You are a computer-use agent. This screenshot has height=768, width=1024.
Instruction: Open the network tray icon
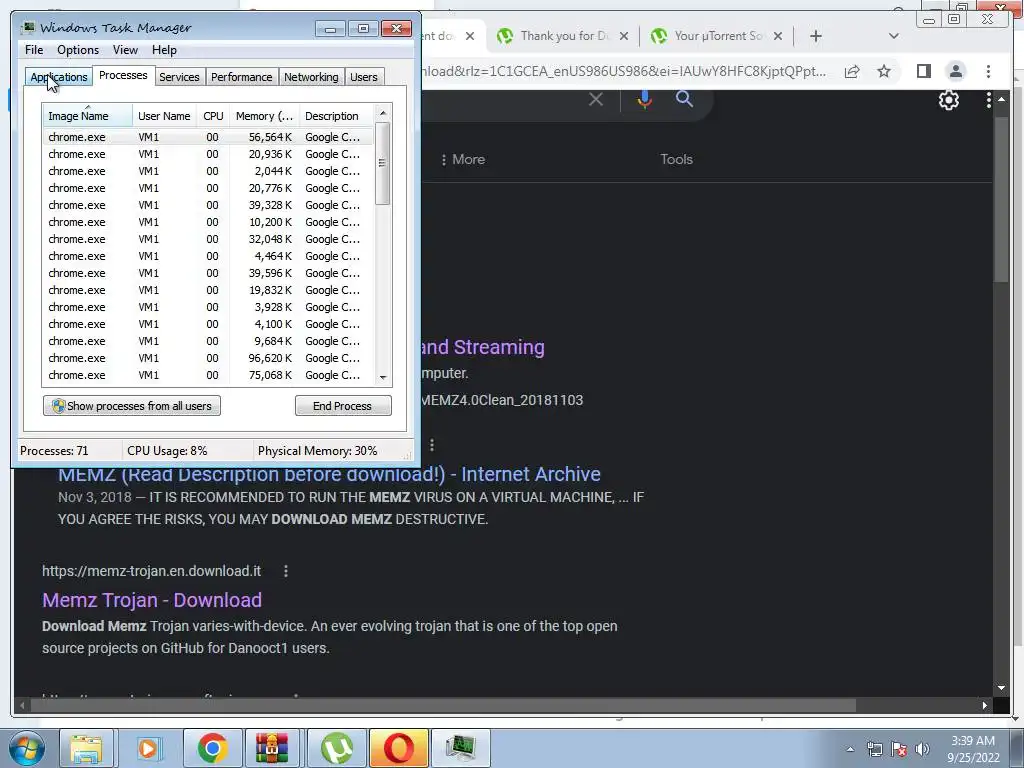874,749
